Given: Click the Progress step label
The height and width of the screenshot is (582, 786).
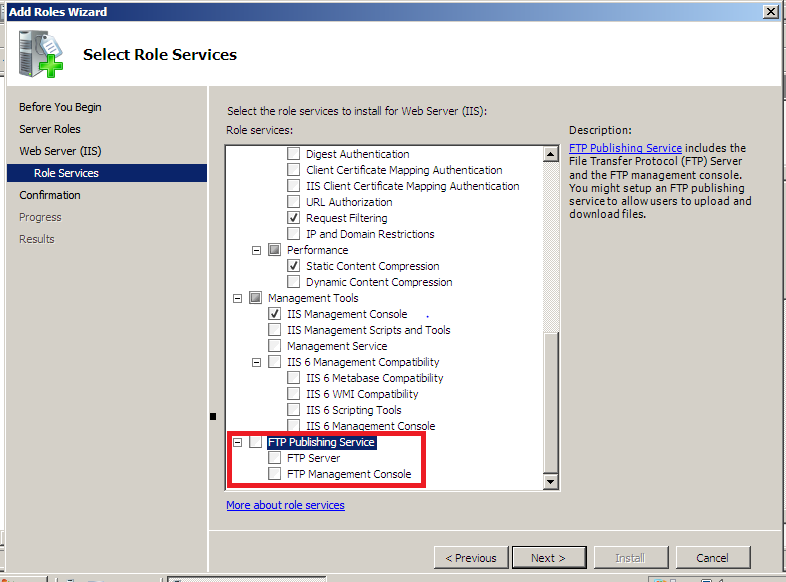Looking at the screenshot, I should [x=40, y=218].
